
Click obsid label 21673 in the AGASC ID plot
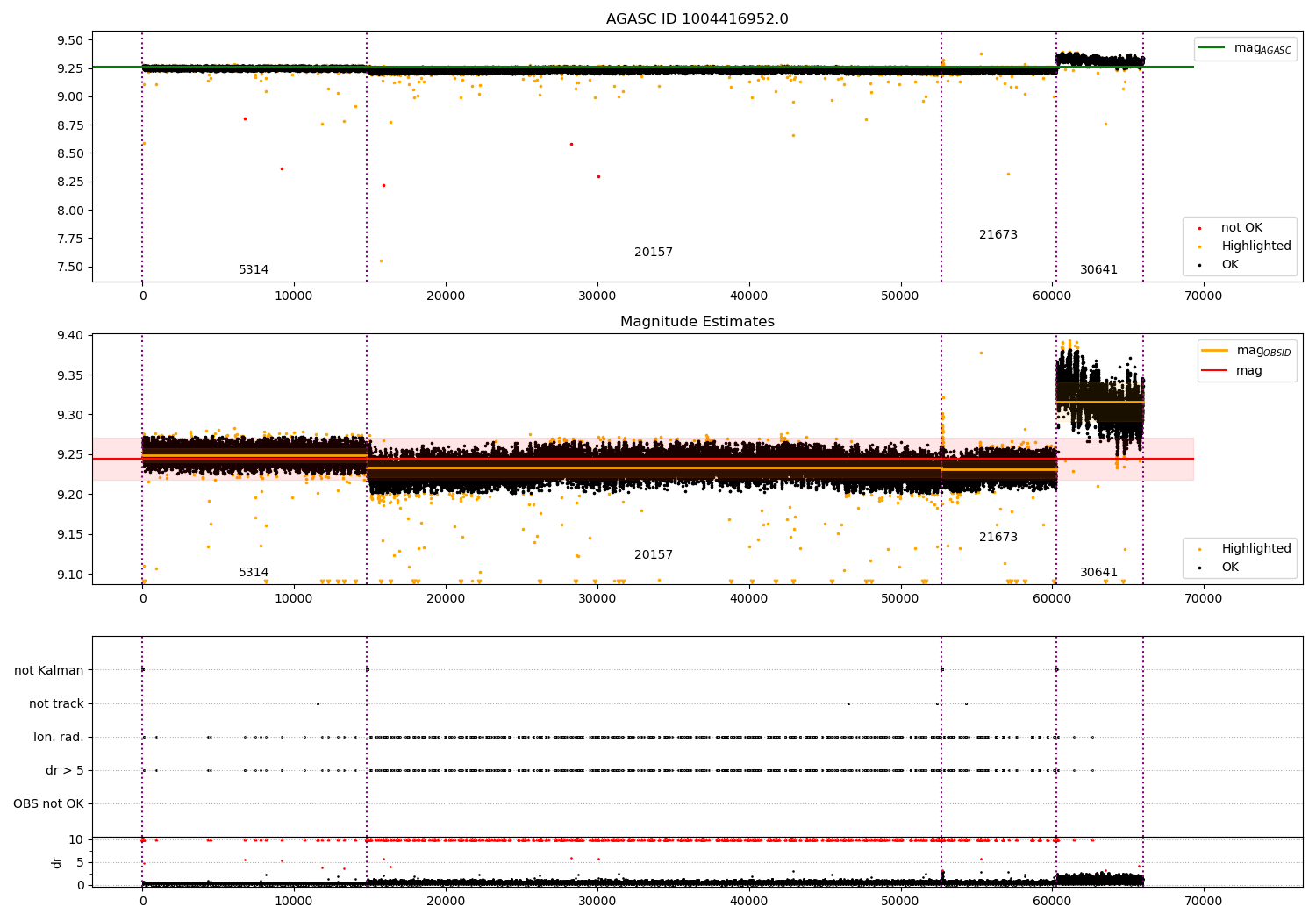point(998,235)
